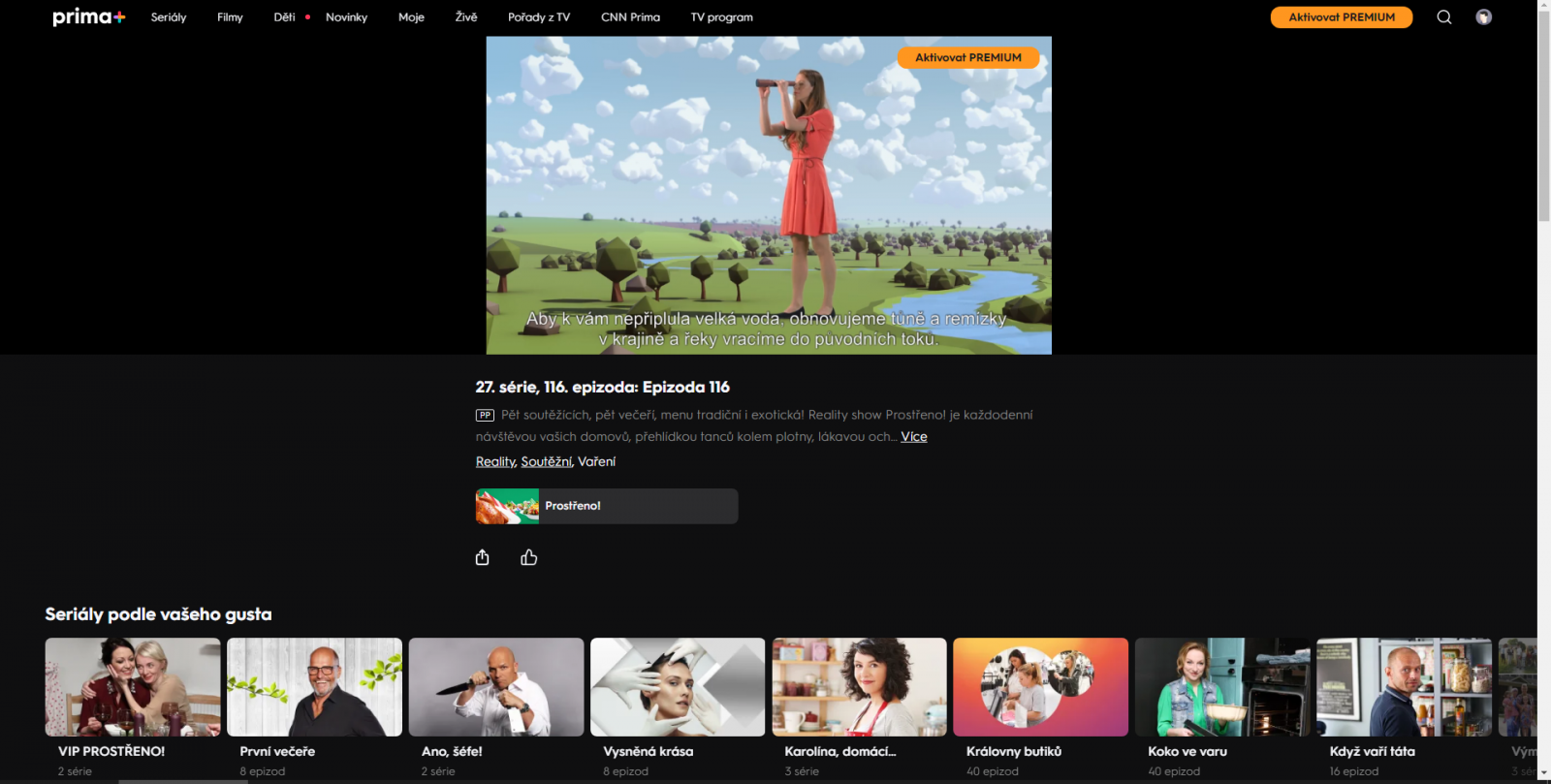Open the search icon in the header
Screen dimensions: 1551x784
click(x=1444, y=17)
